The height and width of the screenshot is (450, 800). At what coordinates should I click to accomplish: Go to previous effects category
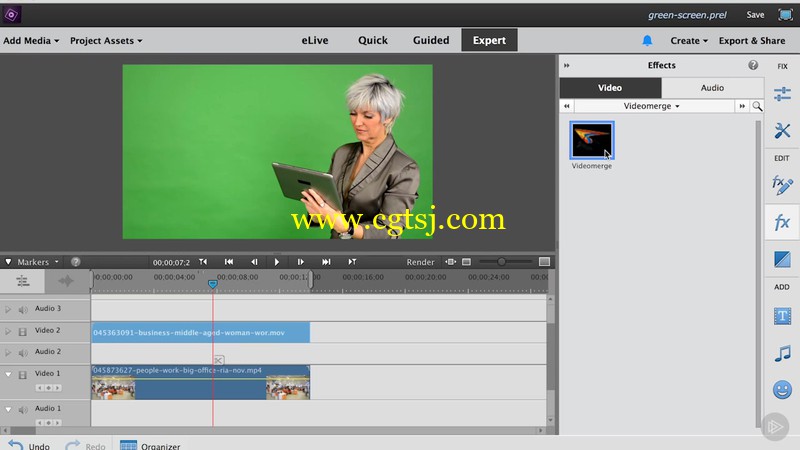[567, 106]
